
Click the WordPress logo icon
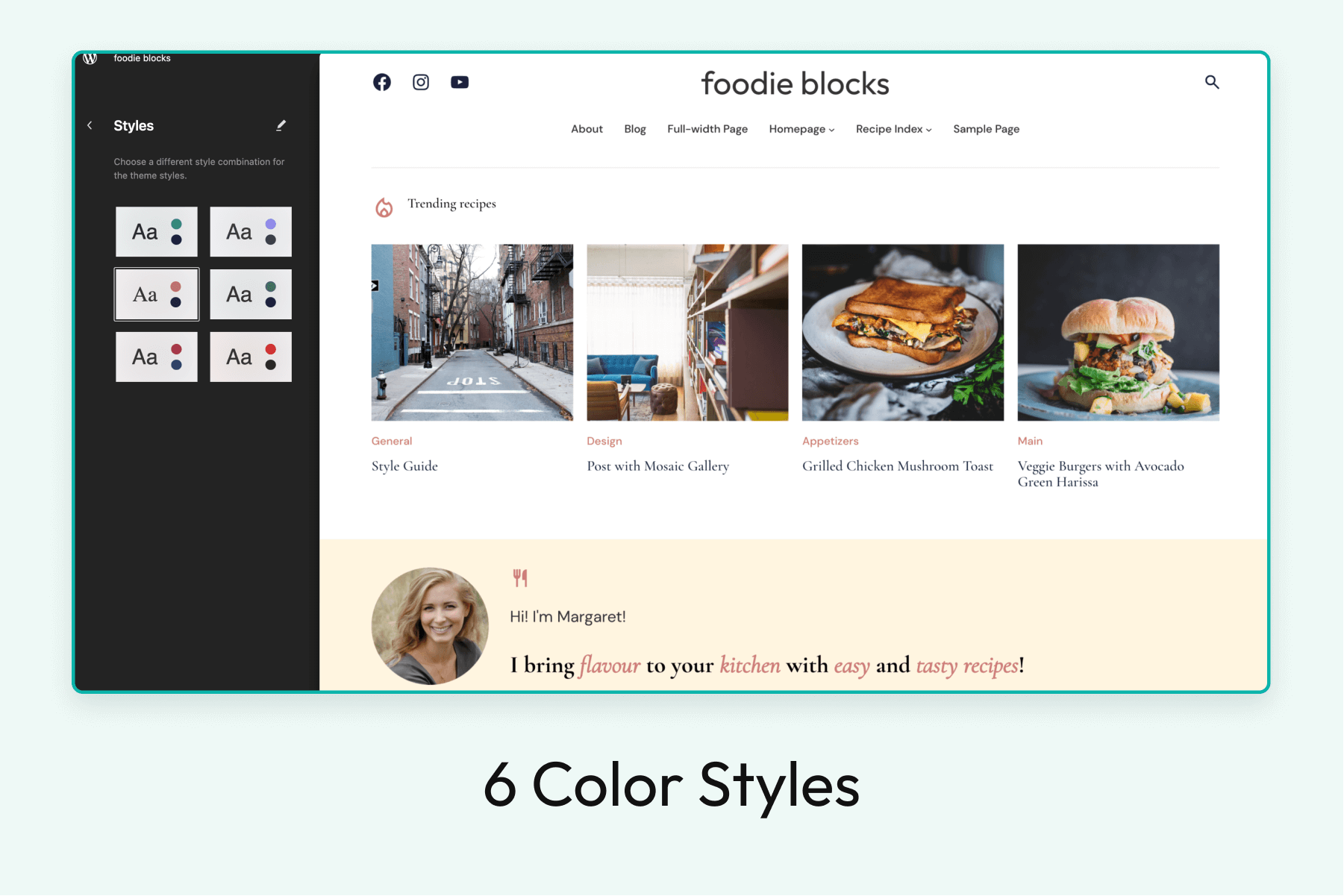[x=90, y=58]
